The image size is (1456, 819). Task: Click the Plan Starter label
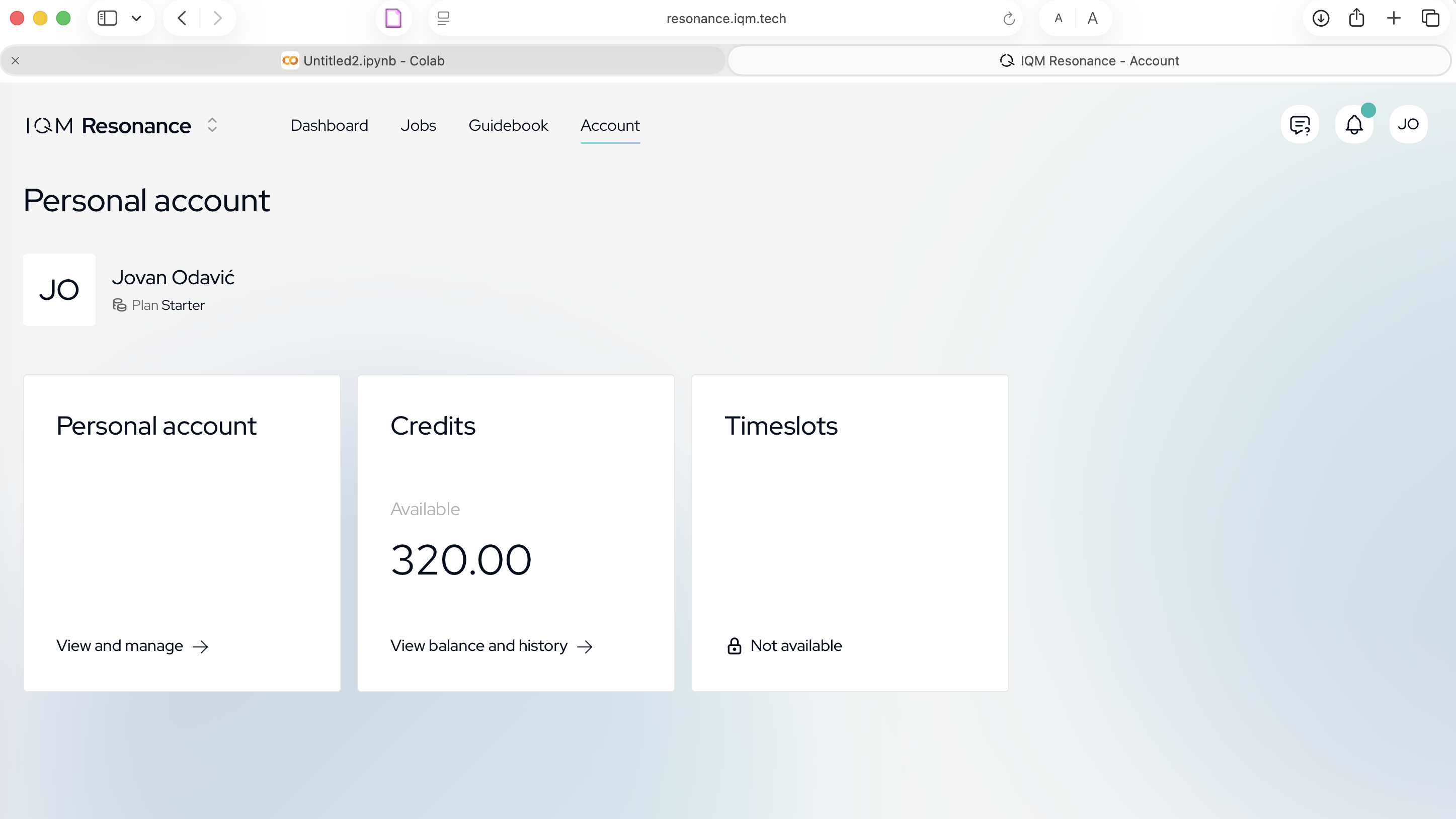coord(168,305)
